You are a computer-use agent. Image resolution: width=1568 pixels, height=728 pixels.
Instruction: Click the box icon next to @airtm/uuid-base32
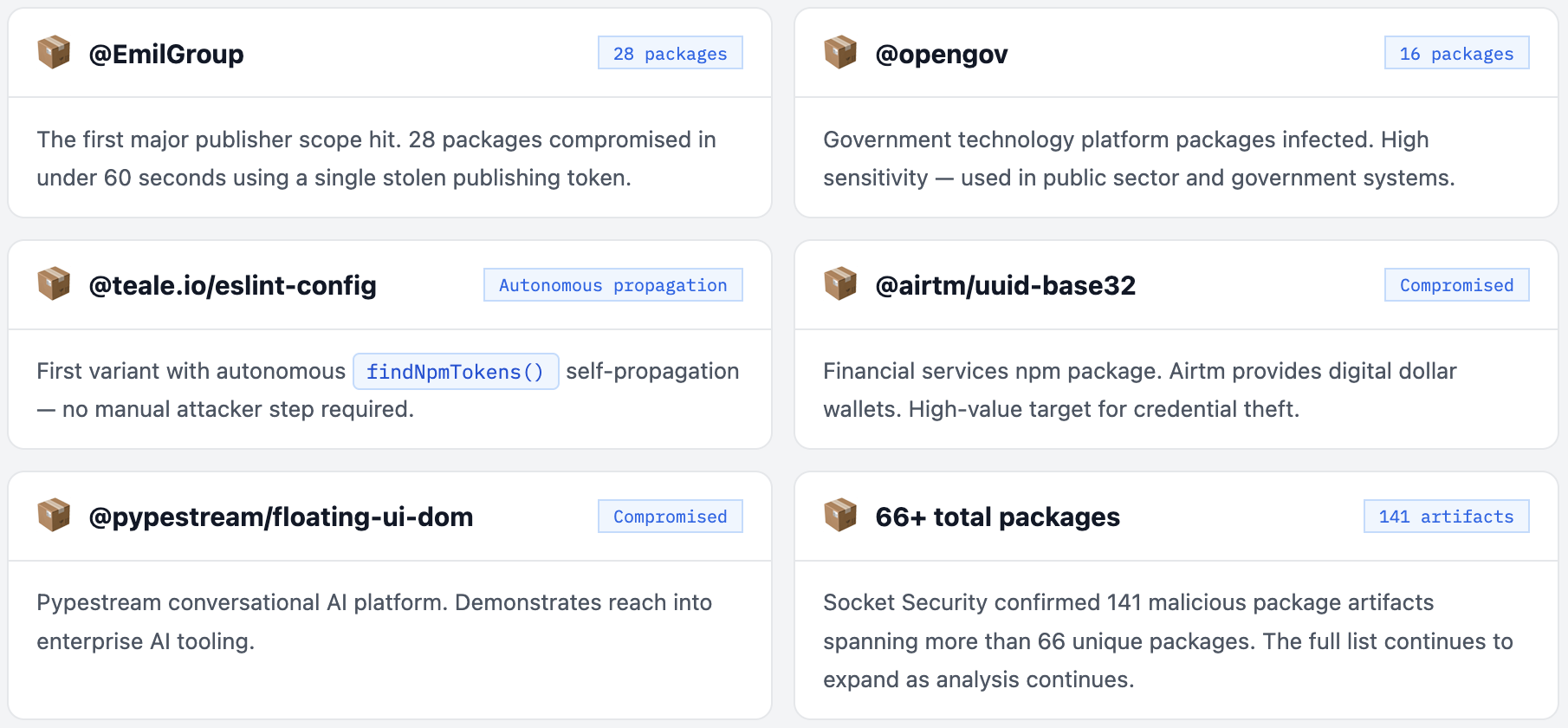pos(840,284)
